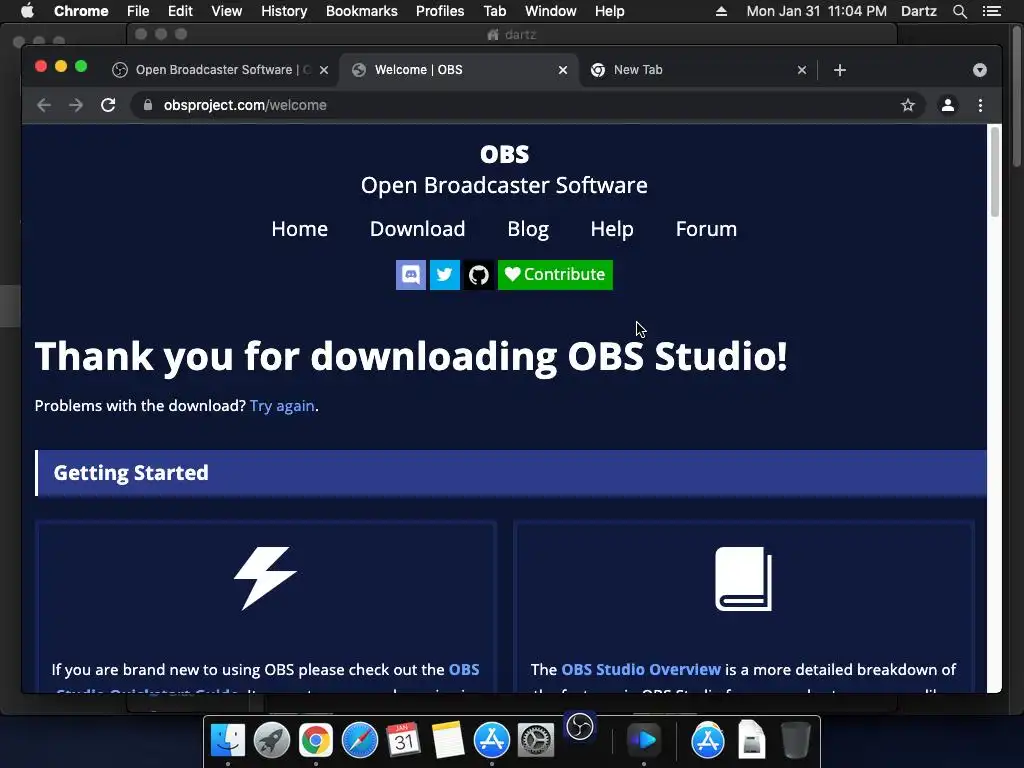
Task: Open Spotlight search magnifier
Action: (x=959, y=11)
